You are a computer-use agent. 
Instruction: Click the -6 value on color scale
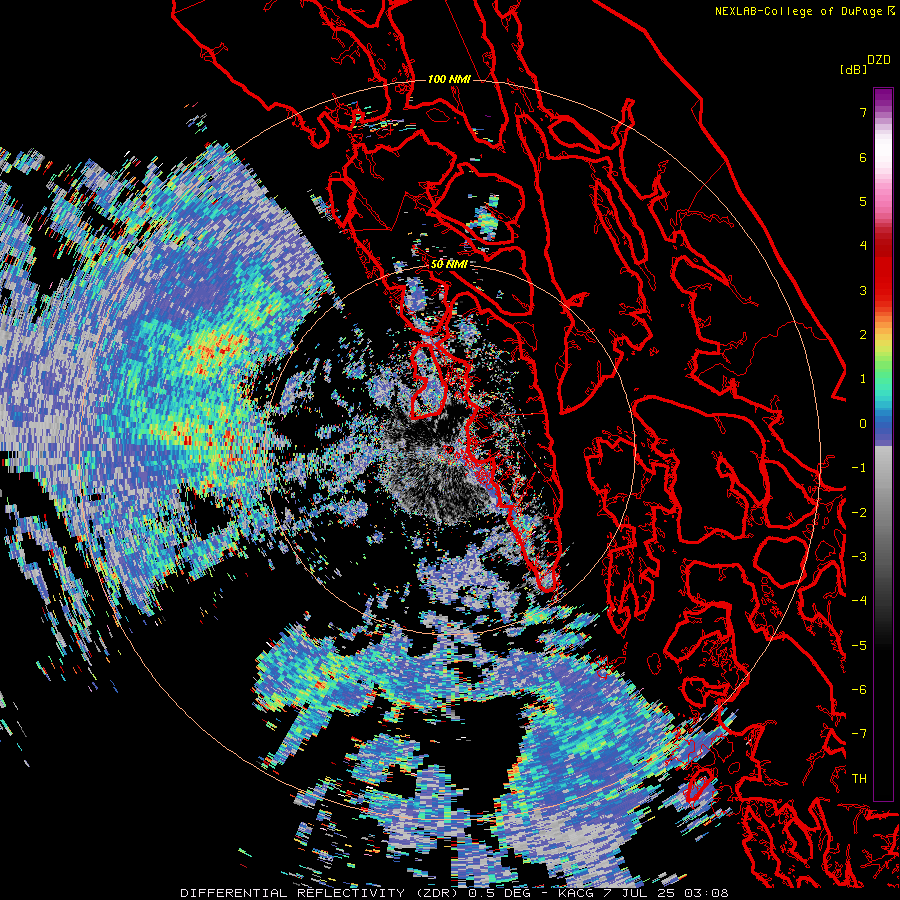pyautogui.click(x=859, y=690)
